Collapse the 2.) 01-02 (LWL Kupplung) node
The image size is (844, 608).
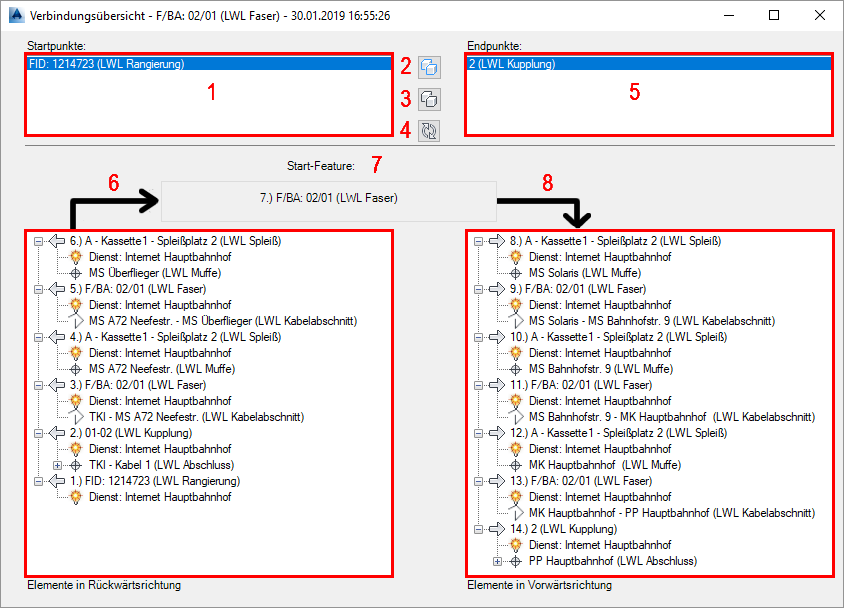38,434
